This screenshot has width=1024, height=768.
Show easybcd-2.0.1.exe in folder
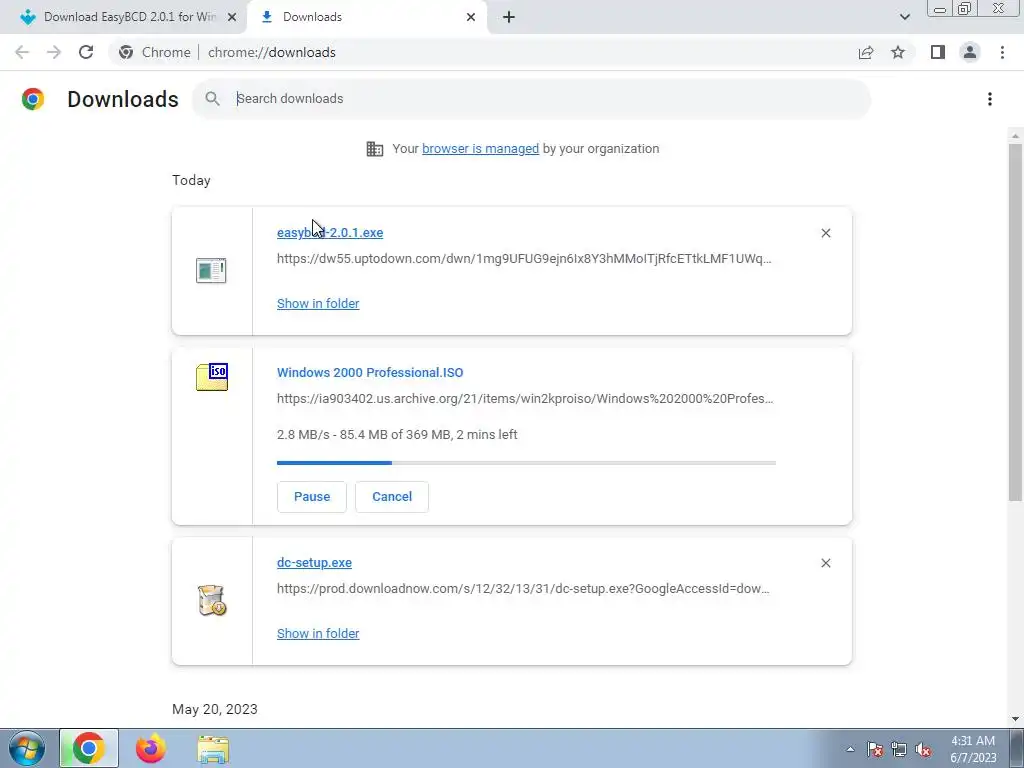click(x=318, y=304)
